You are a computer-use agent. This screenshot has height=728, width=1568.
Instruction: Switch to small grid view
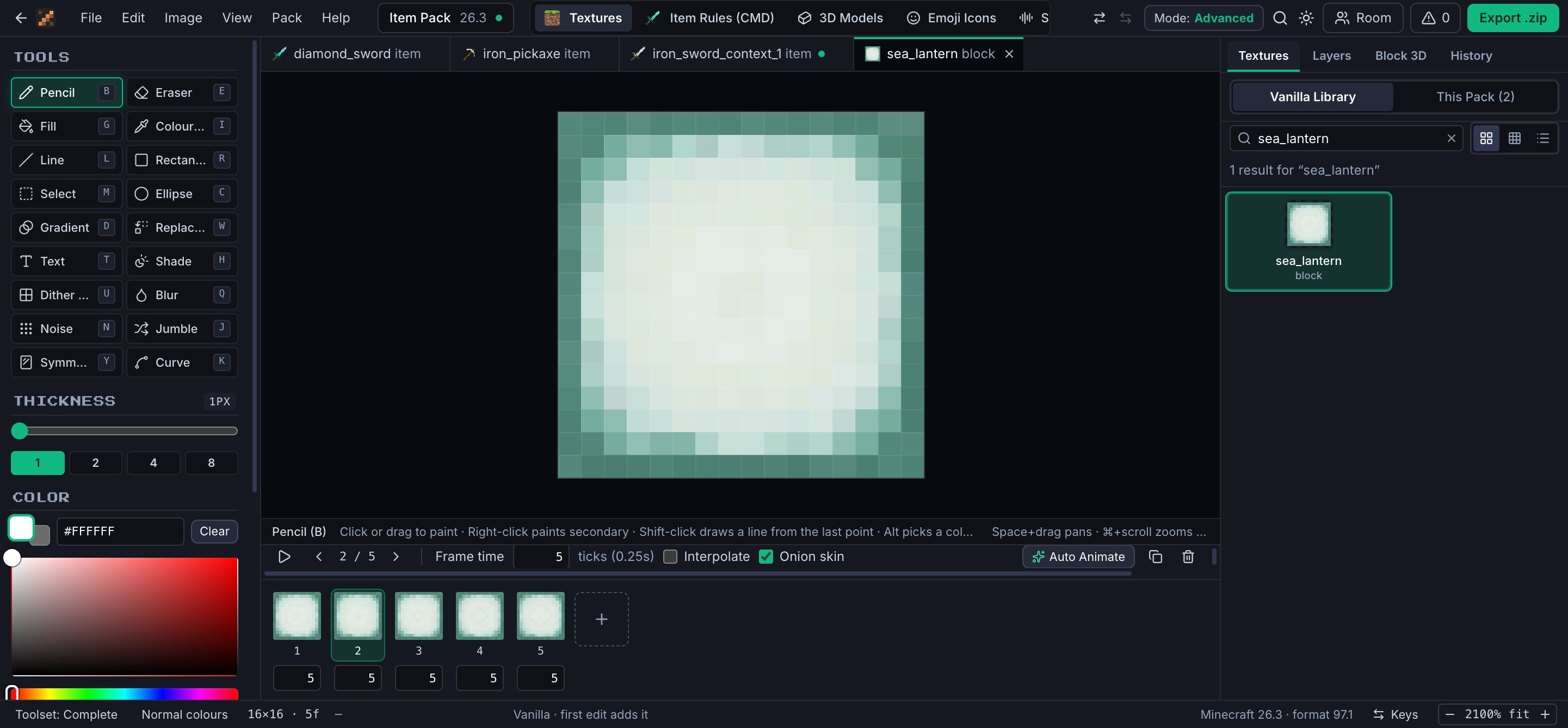(x=1515, y=138)
